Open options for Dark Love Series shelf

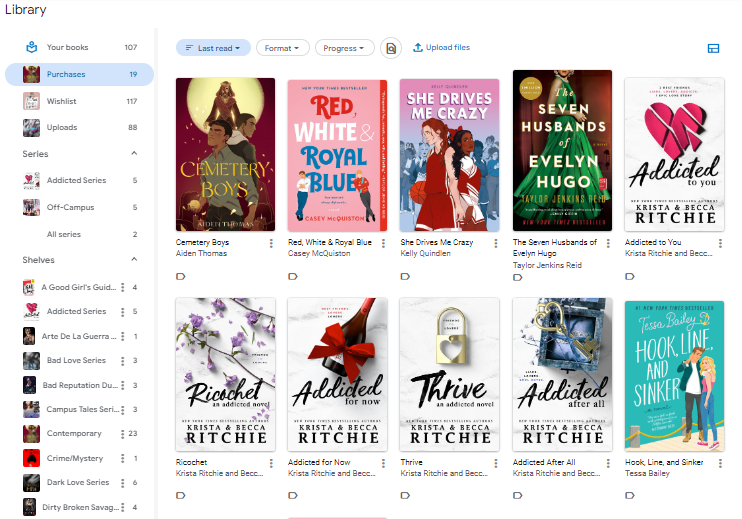point(123,483)
